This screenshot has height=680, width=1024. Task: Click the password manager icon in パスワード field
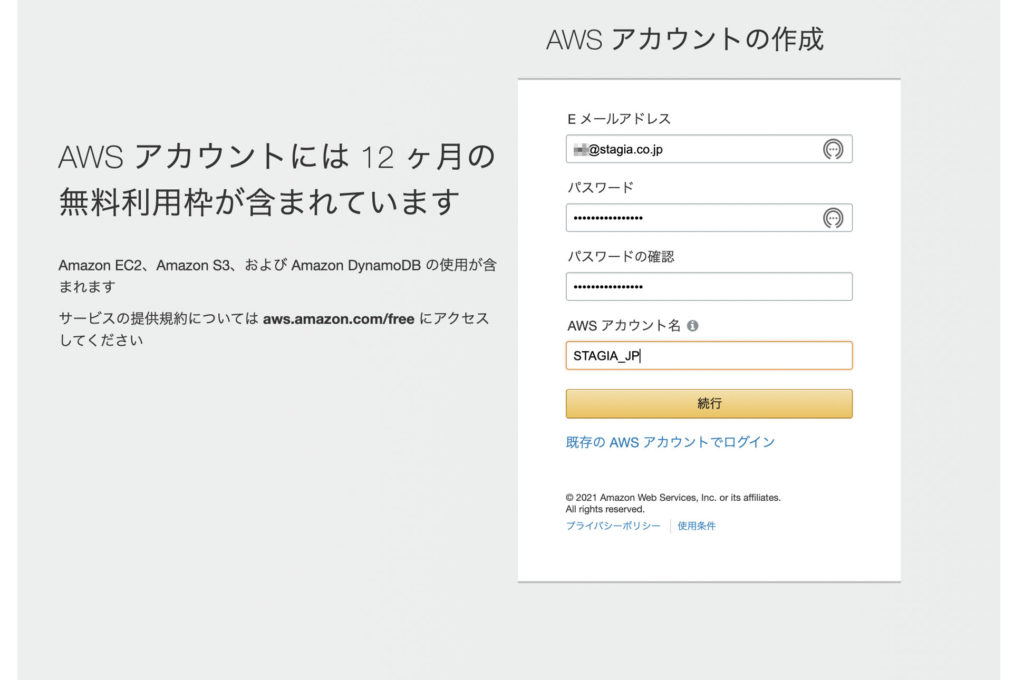coord(832,218)
